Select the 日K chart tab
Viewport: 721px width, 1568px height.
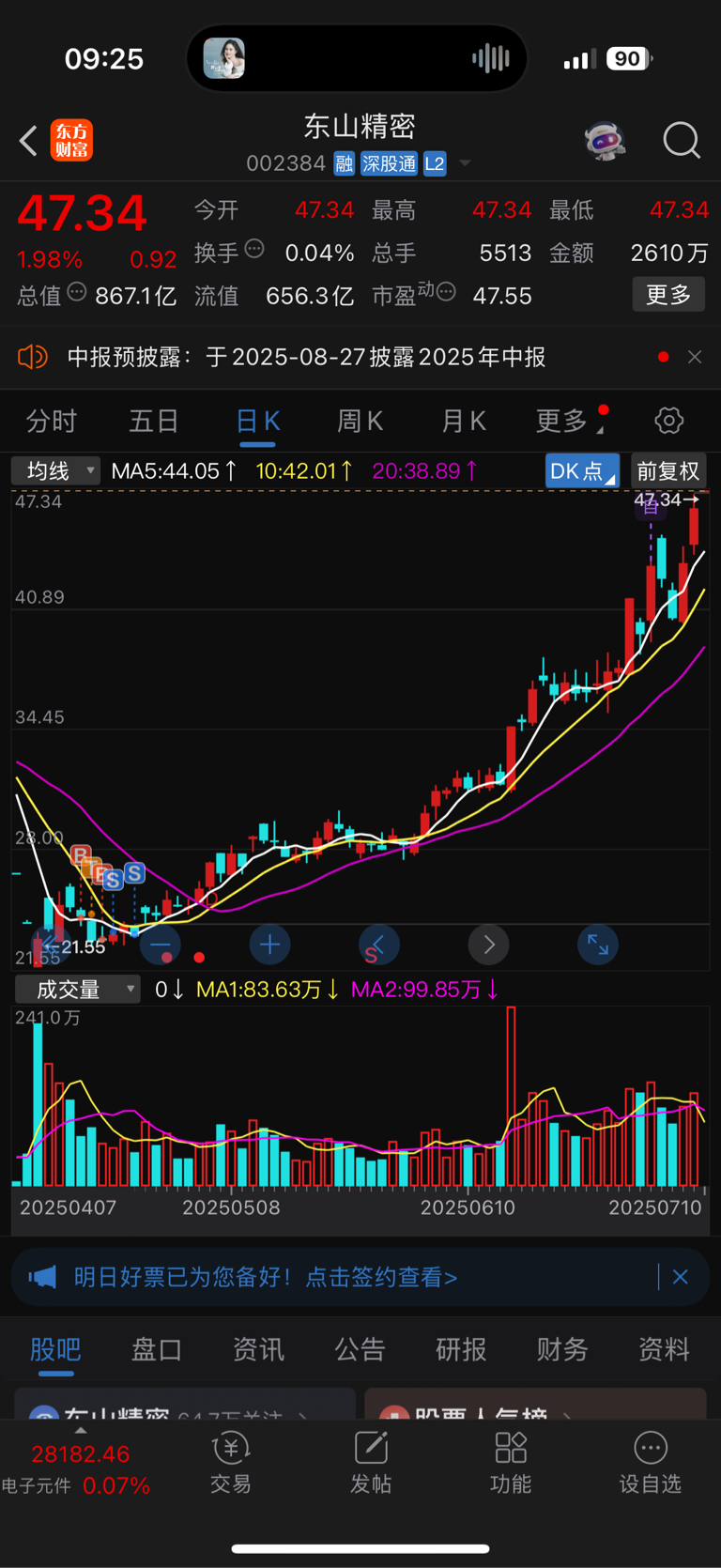(257, 422)
